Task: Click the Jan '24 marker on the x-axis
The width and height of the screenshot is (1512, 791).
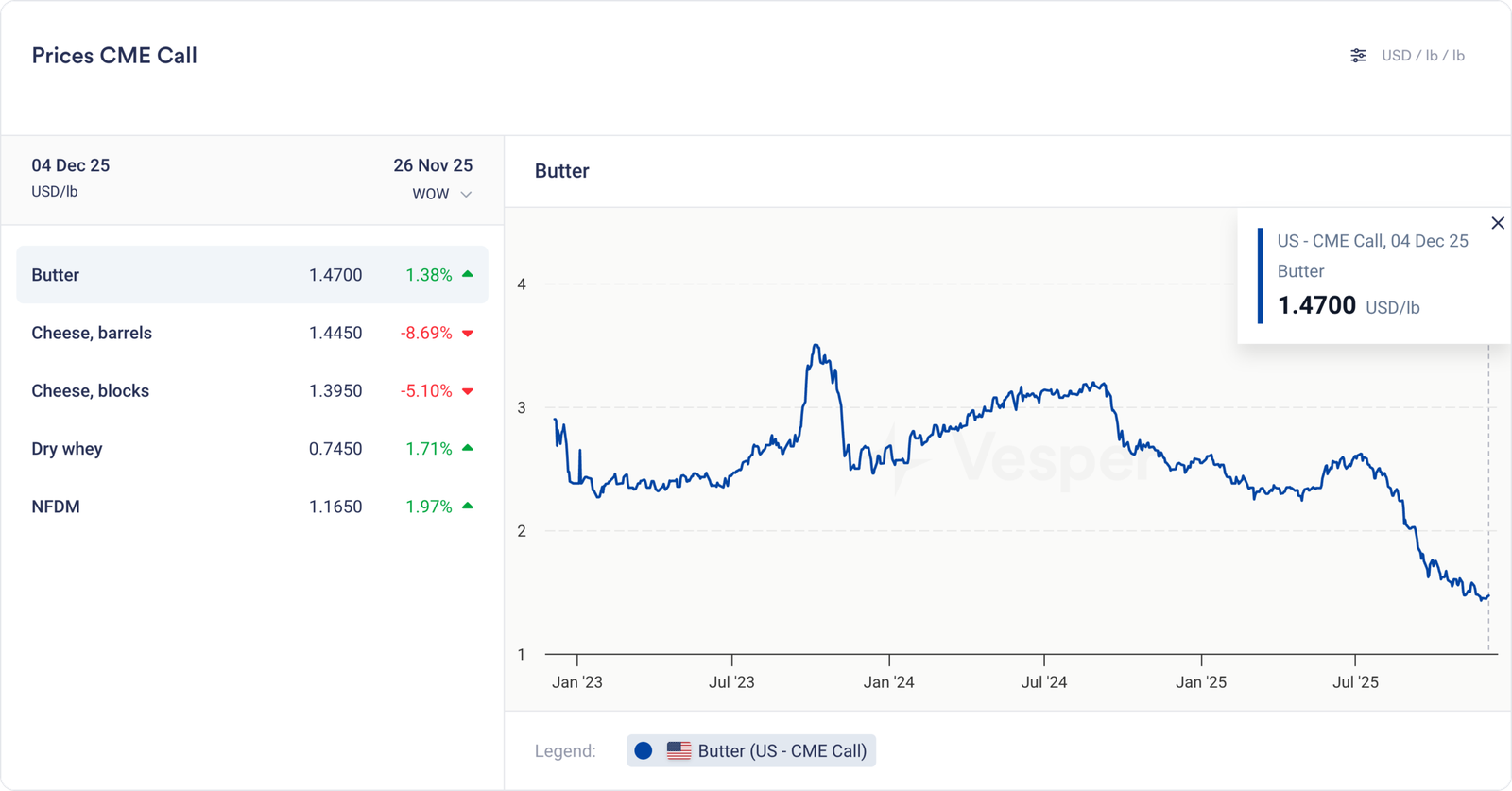Action: [x=888, y=681]
